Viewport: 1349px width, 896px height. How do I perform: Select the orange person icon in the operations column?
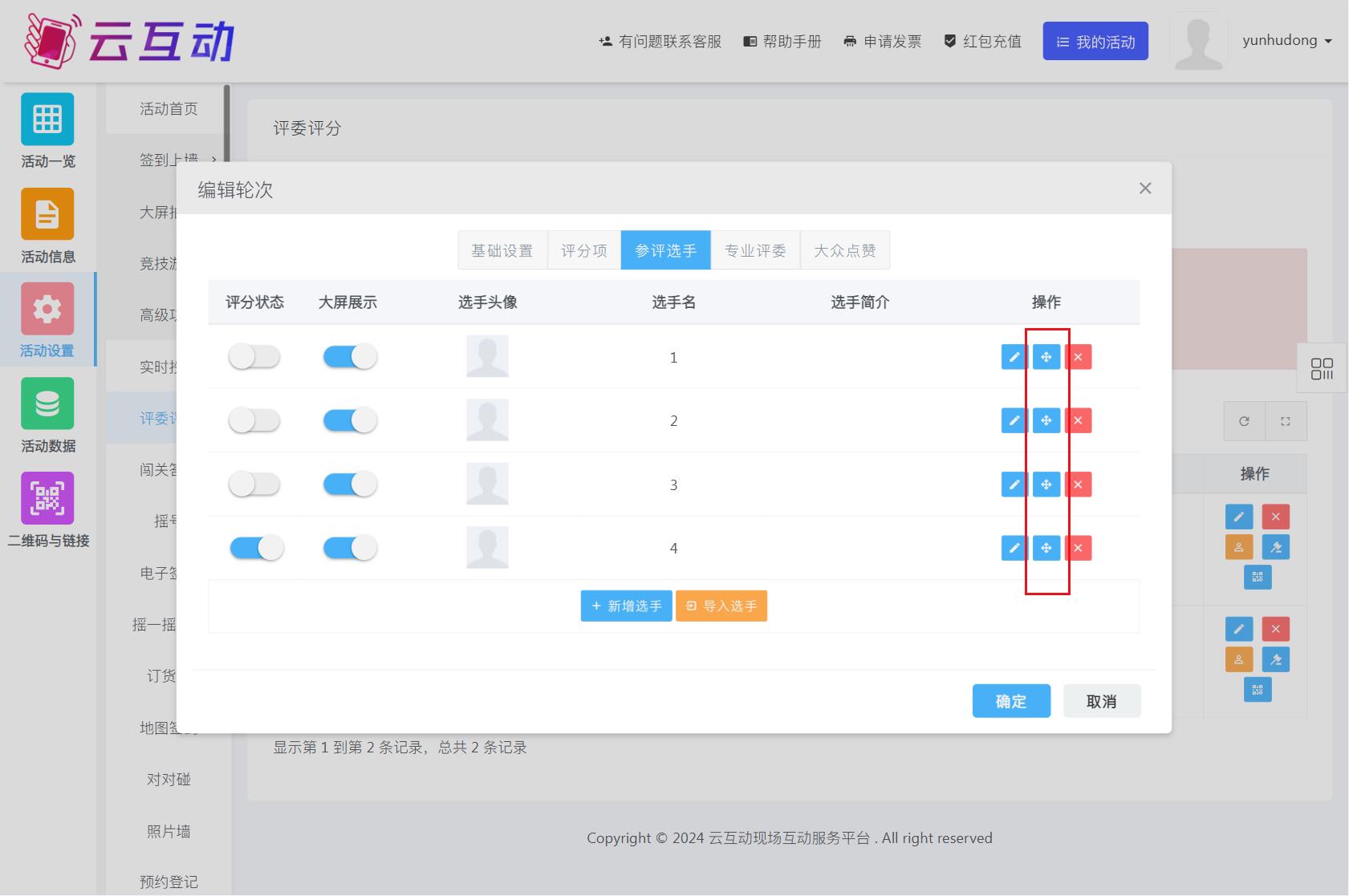[1240, 546]
